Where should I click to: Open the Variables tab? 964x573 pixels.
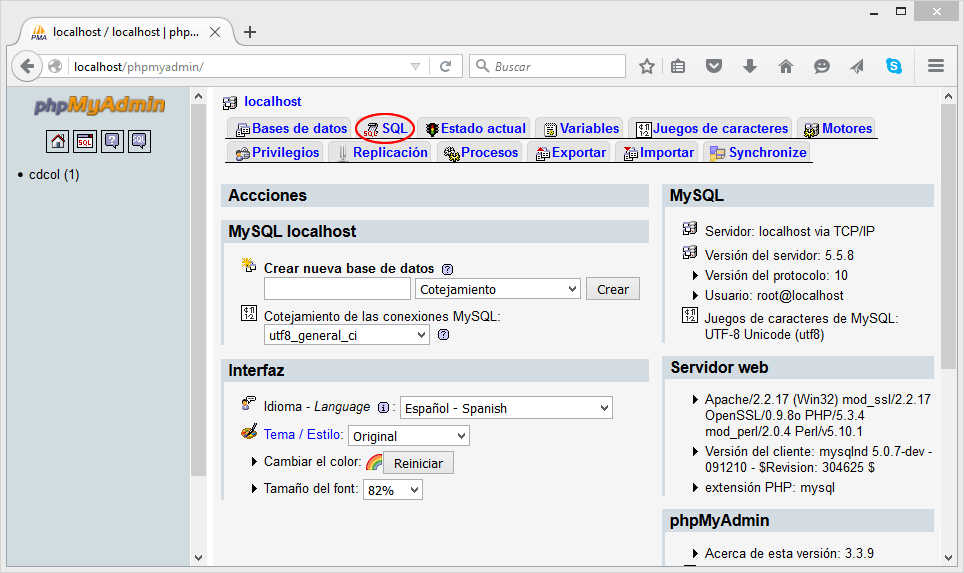coord(581,128)
